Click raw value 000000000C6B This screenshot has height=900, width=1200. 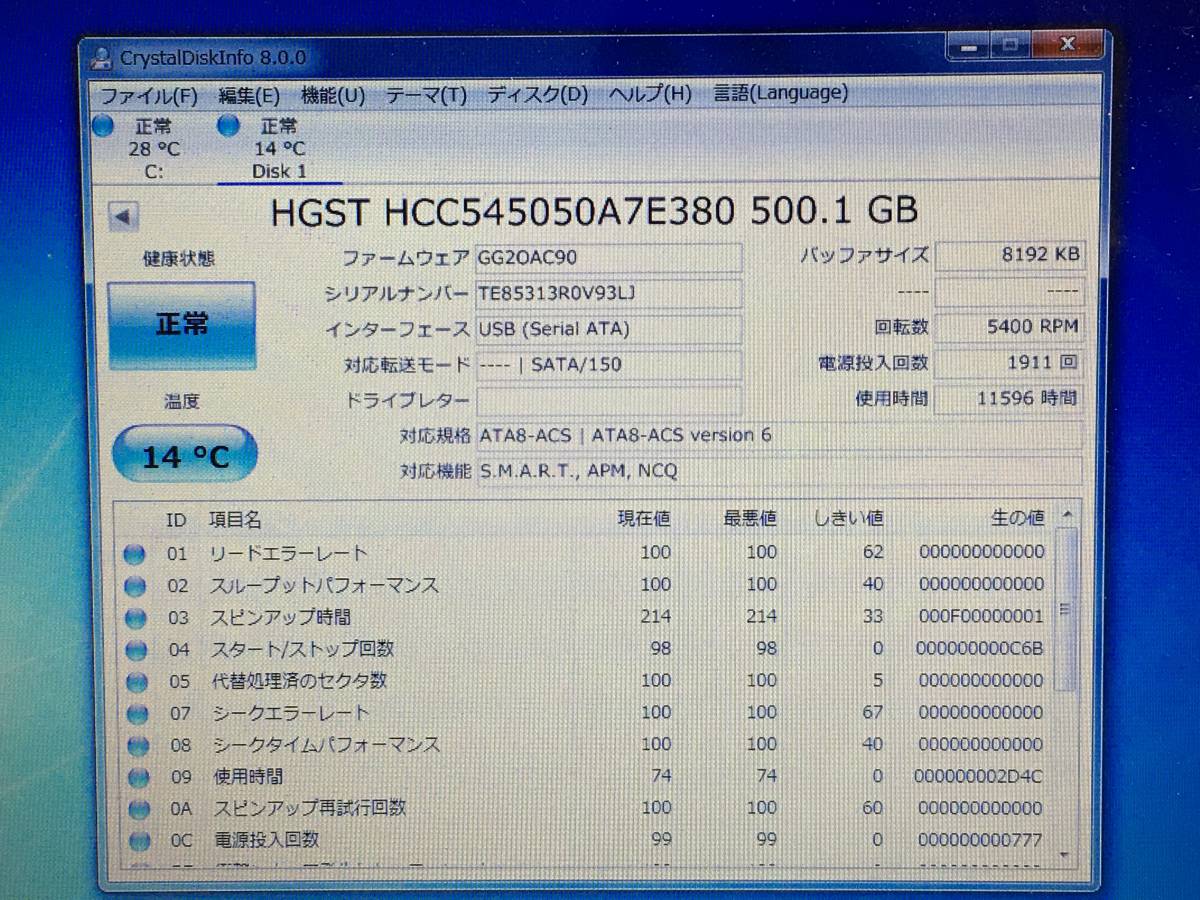pos(979,648)
